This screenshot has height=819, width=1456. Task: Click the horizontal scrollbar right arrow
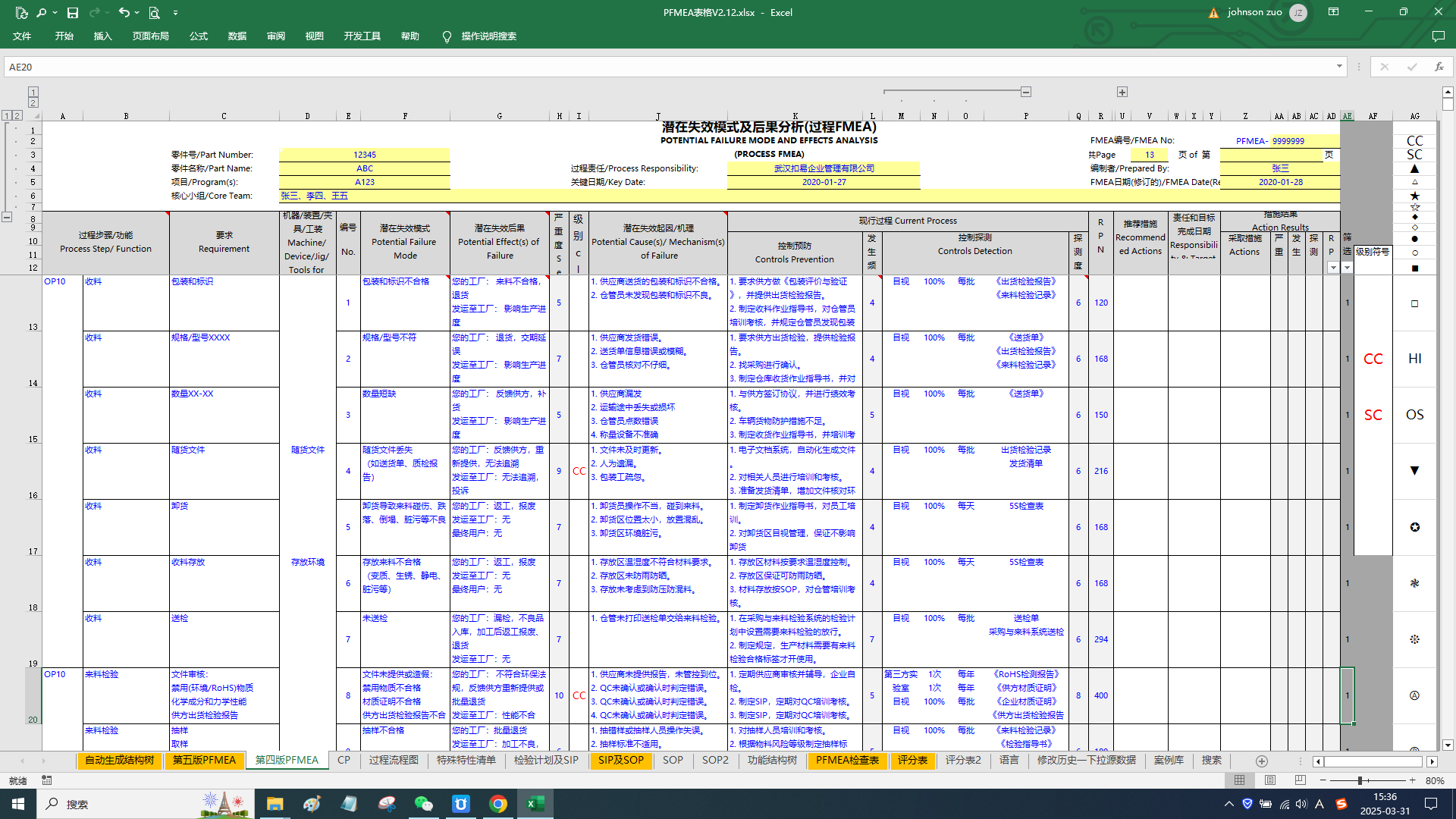pos(1432,761)
